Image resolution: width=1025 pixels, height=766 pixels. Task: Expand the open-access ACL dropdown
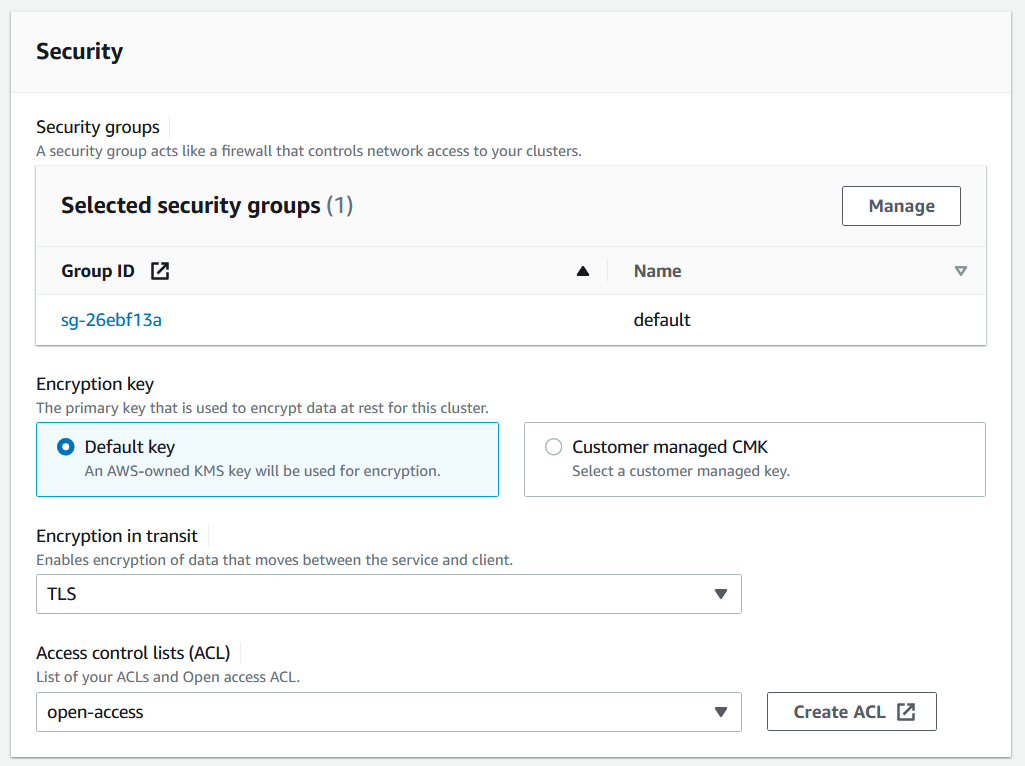tap(388, 712)
